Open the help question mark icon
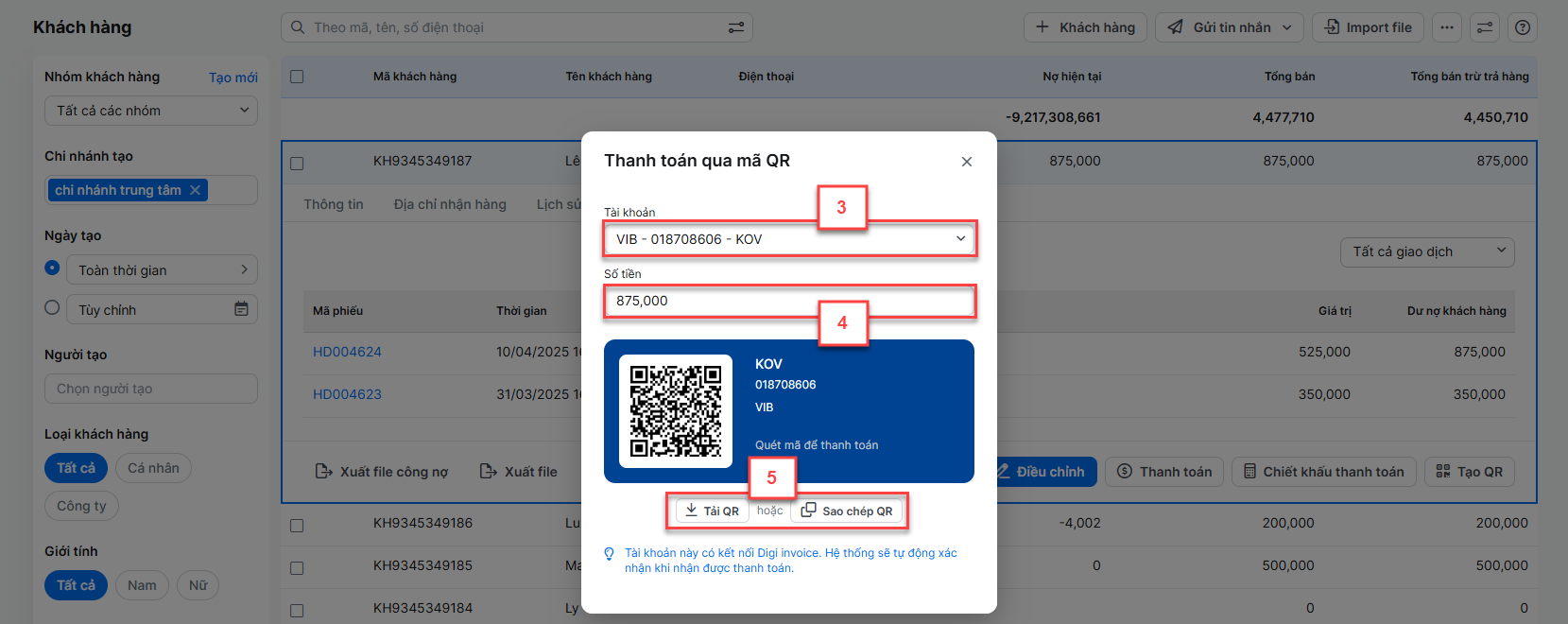The width and height of the screenshot is (1568, 624). click(1523, 27)
